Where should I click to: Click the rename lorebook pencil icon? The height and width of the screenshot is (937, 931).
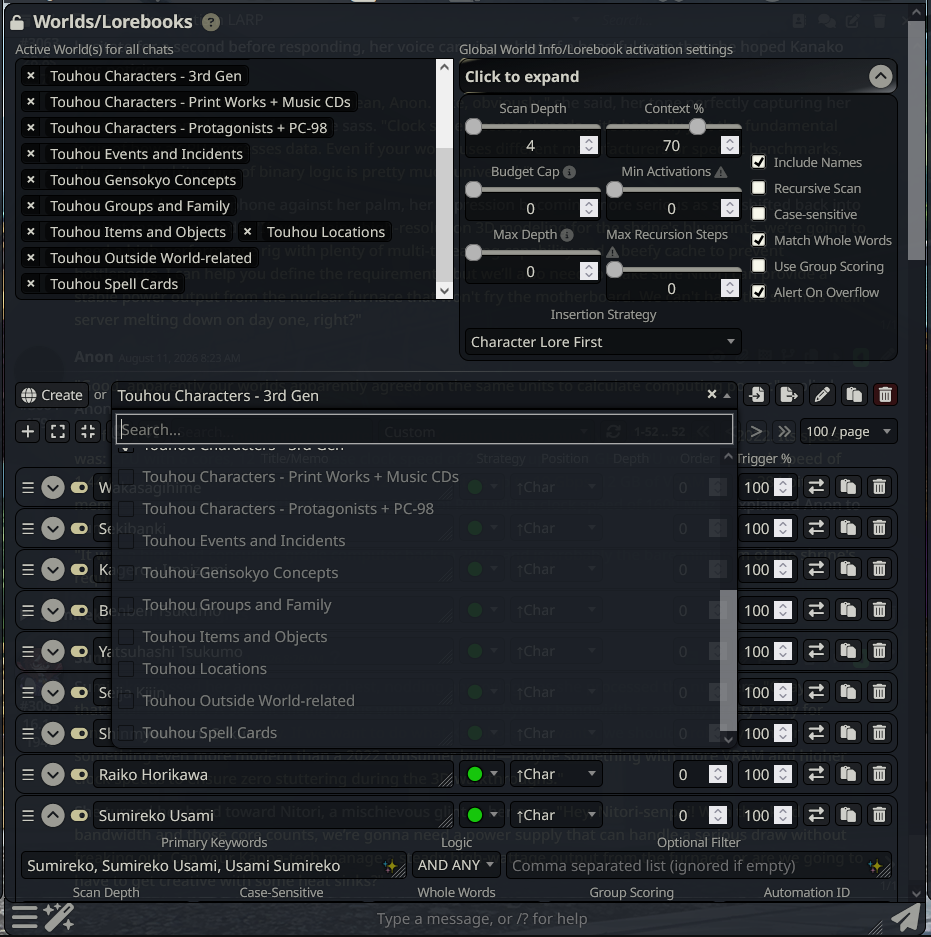click(x=822, y=395)
